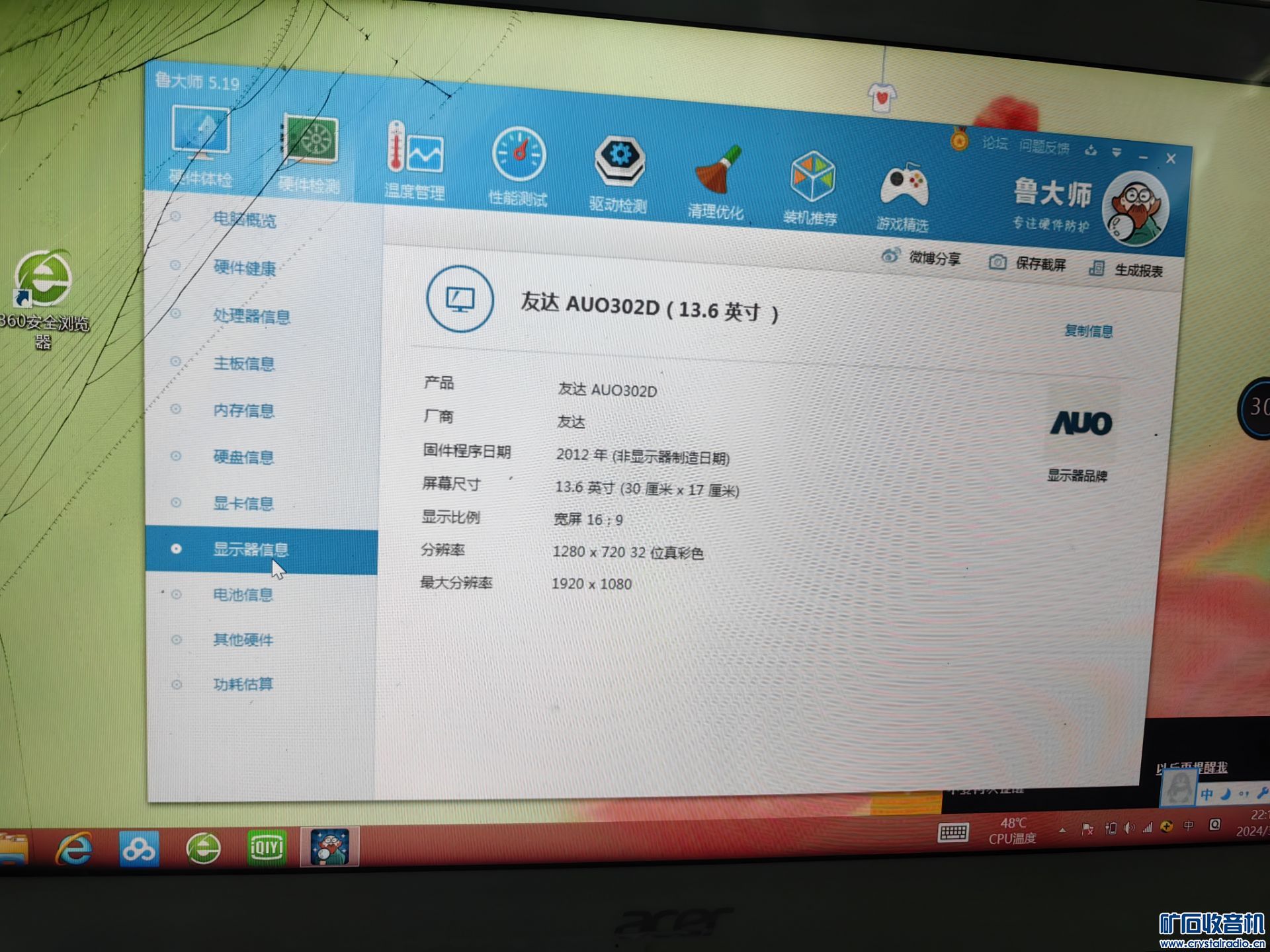The height and width of the screenshot is (952, 1270).
Task: Click the update download icon in title bar
Action: click(1091, 151)
